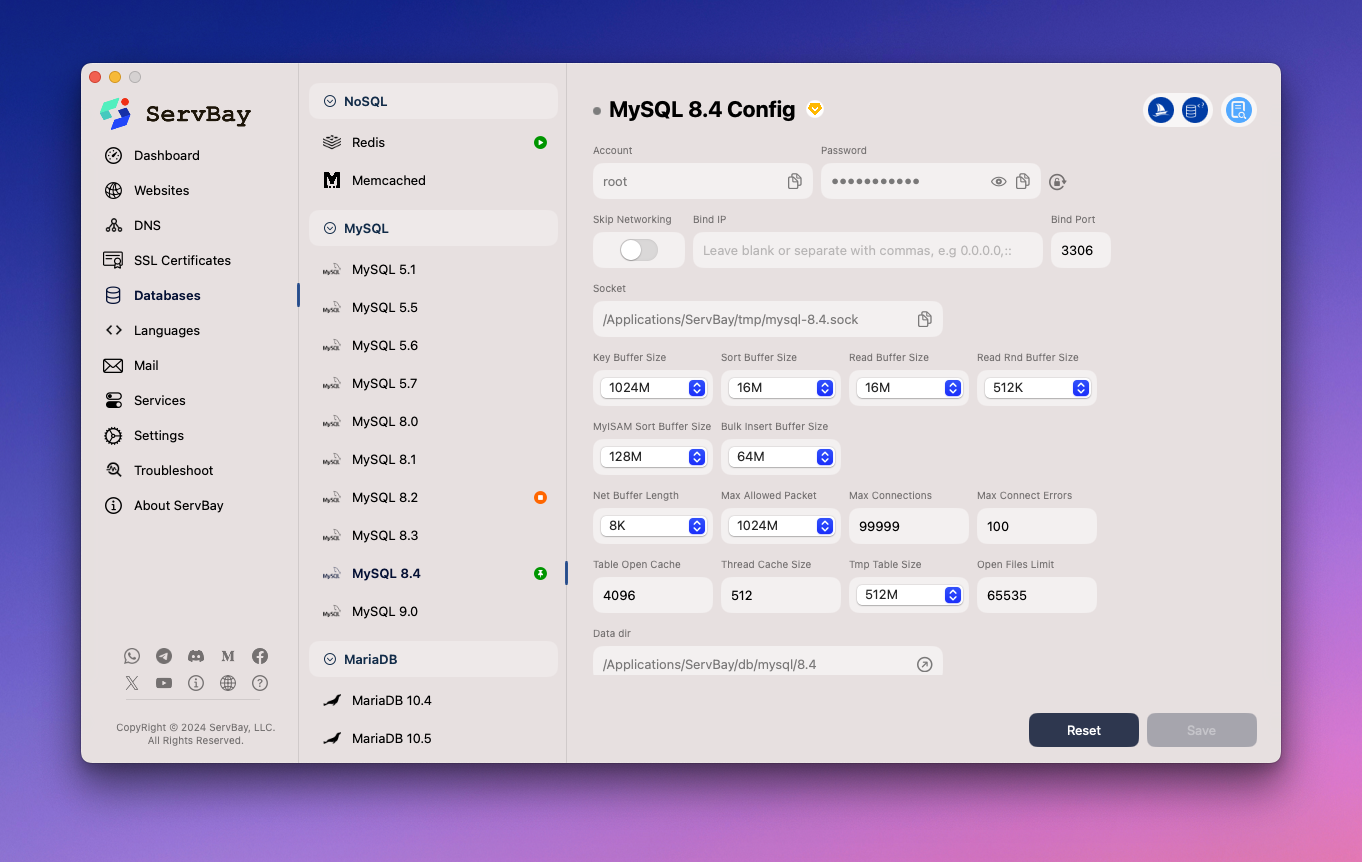
Task: Open the Telegram link icon
Action: [x=164, y=656]
